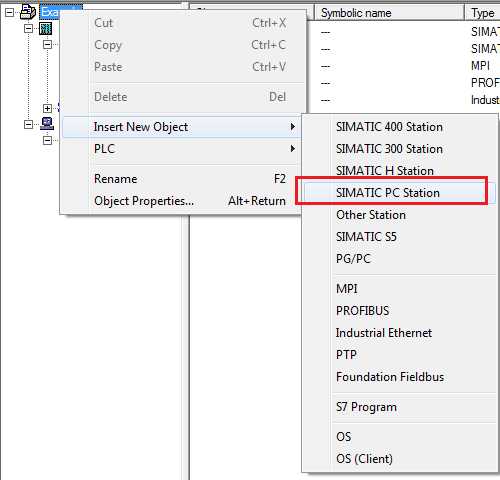This screenshot has height=480, width=500.
Task: Select the PC station computer icon in tree
Action: click(47, 124)
